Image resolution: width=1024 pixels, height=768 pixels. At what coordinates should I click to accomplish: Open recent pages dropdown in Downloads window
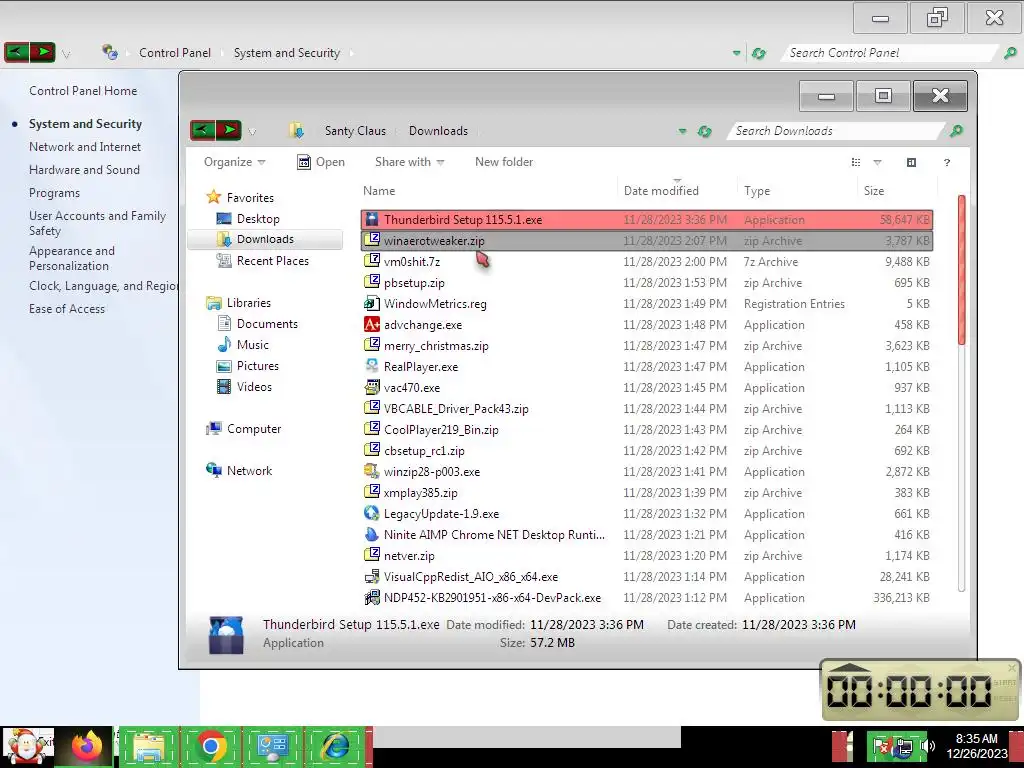[x=252, y=132]
